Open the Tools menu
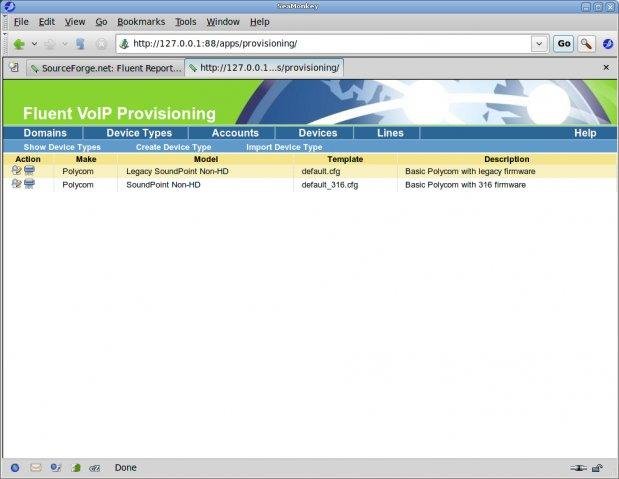Screen dimensions: 619x479 186,22
